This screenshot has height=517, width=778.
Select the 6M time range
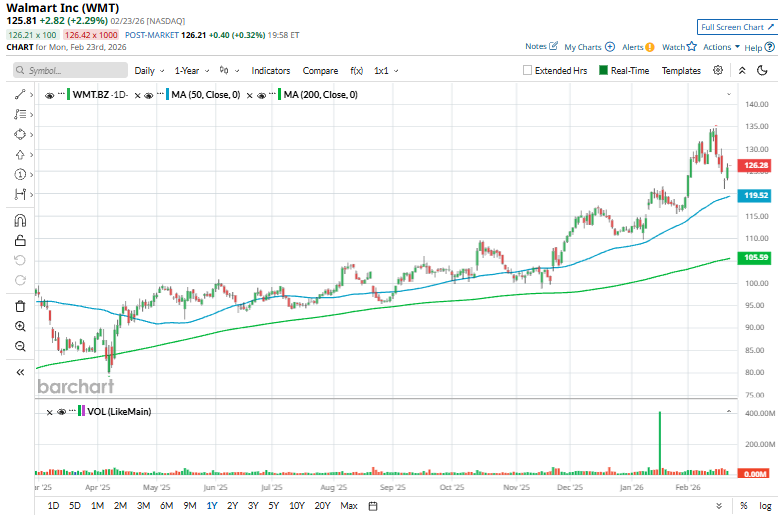click(166, 506)
